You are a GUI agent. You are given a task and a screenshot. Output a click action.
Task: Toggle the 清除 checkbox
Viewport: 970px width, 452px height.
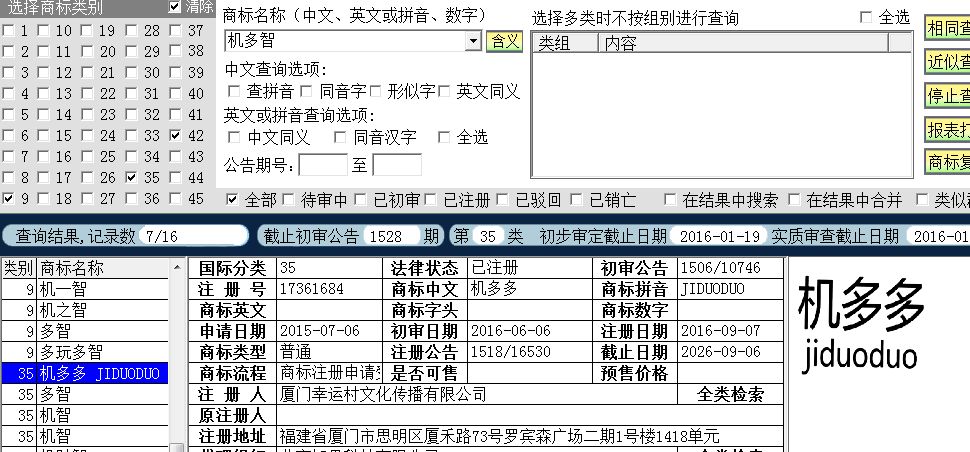[x=174, y=7]
